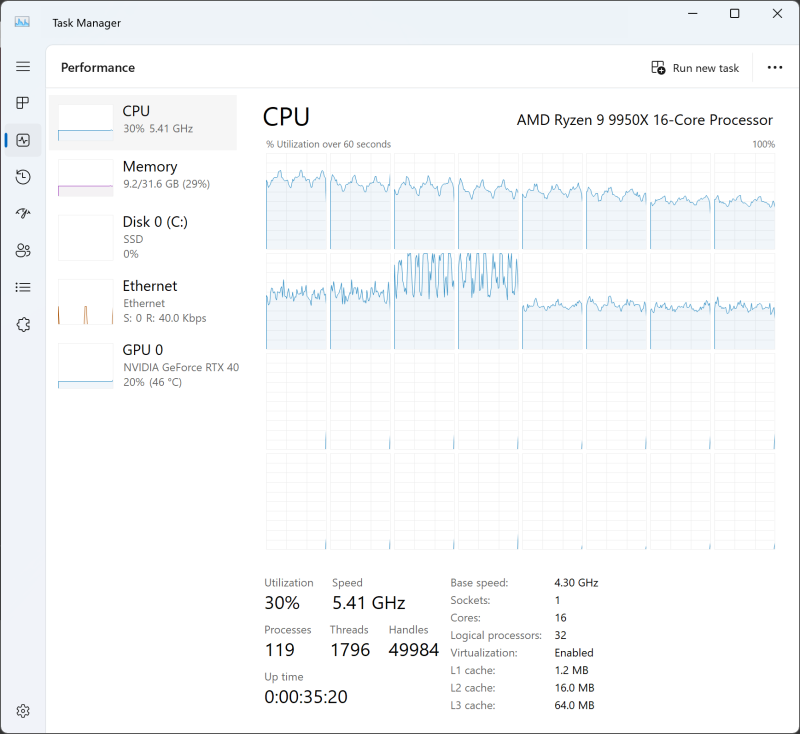800x734 pixels.
Task: Open the App history page icon
Action: click(23, 177)
